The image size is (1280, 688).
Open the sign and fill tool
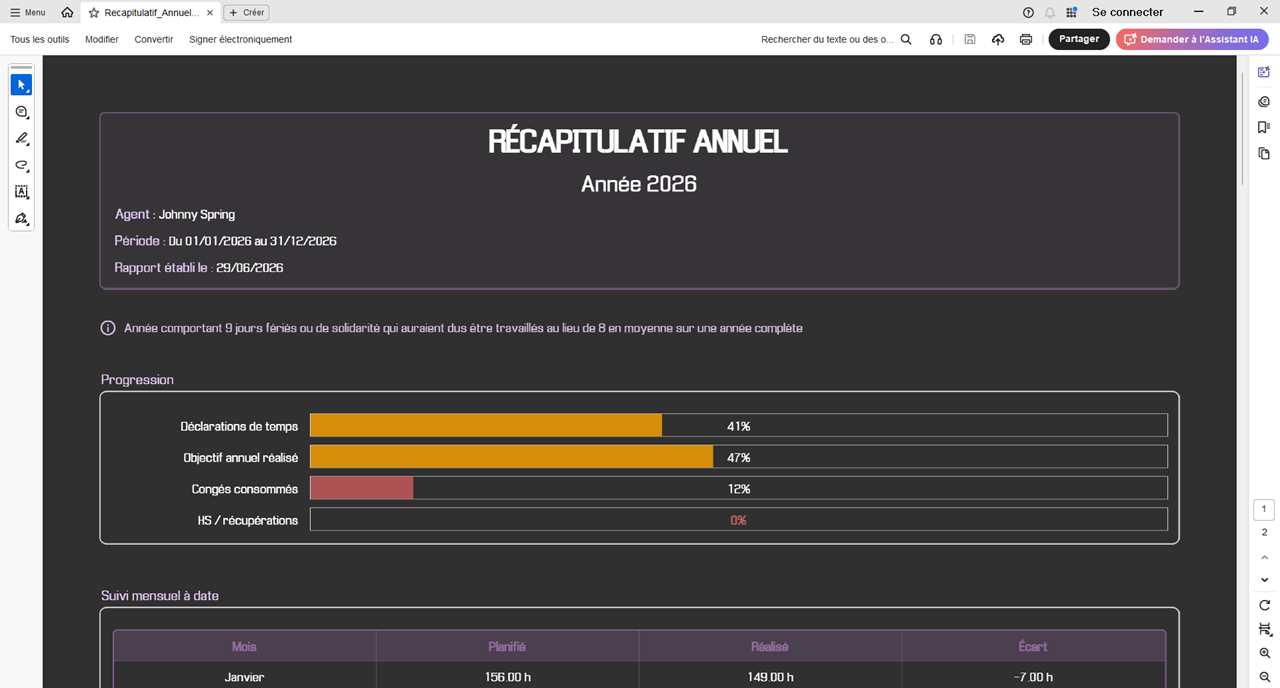(x=21, y=218)
